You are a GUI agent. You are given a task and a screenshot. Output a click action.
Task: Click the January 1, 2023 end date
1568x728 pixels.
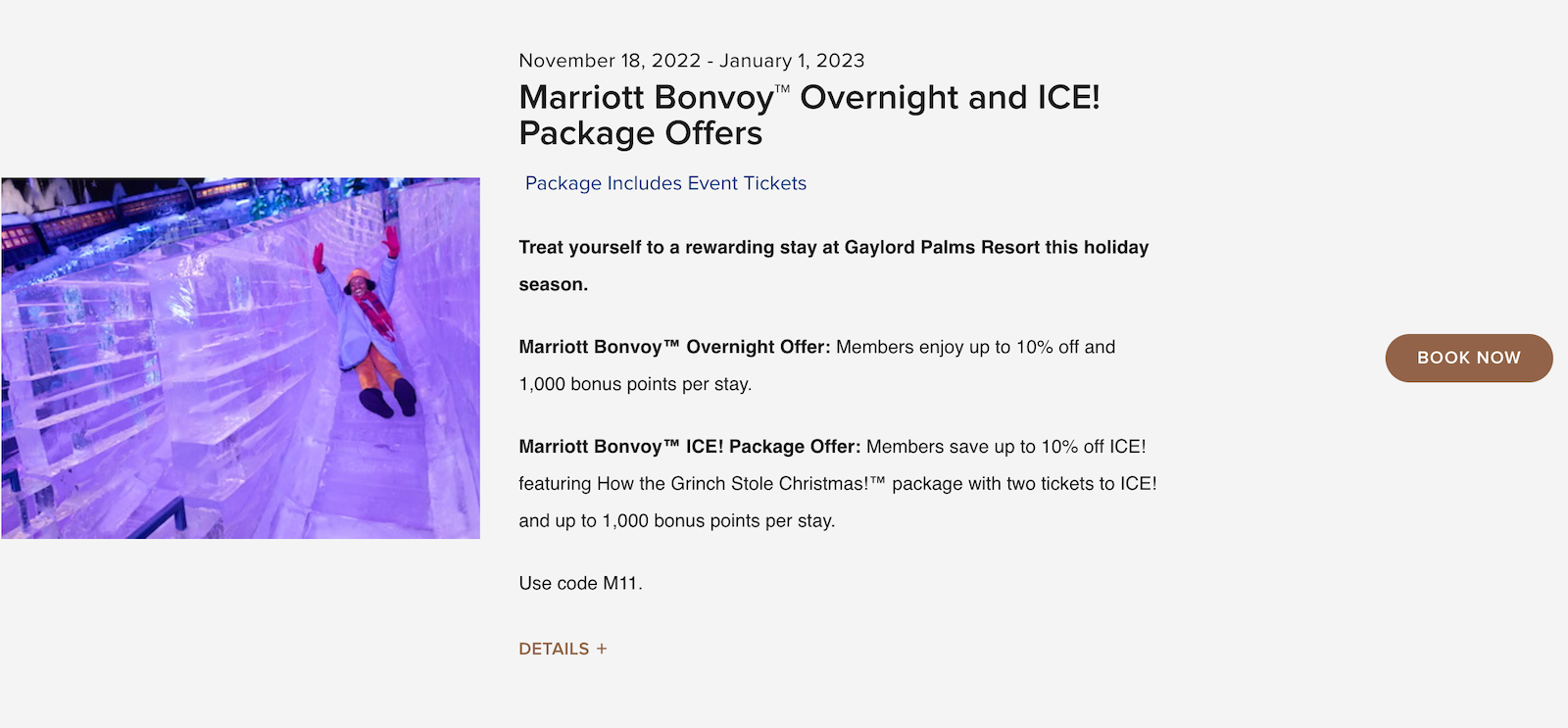click(x=792, y=61)
